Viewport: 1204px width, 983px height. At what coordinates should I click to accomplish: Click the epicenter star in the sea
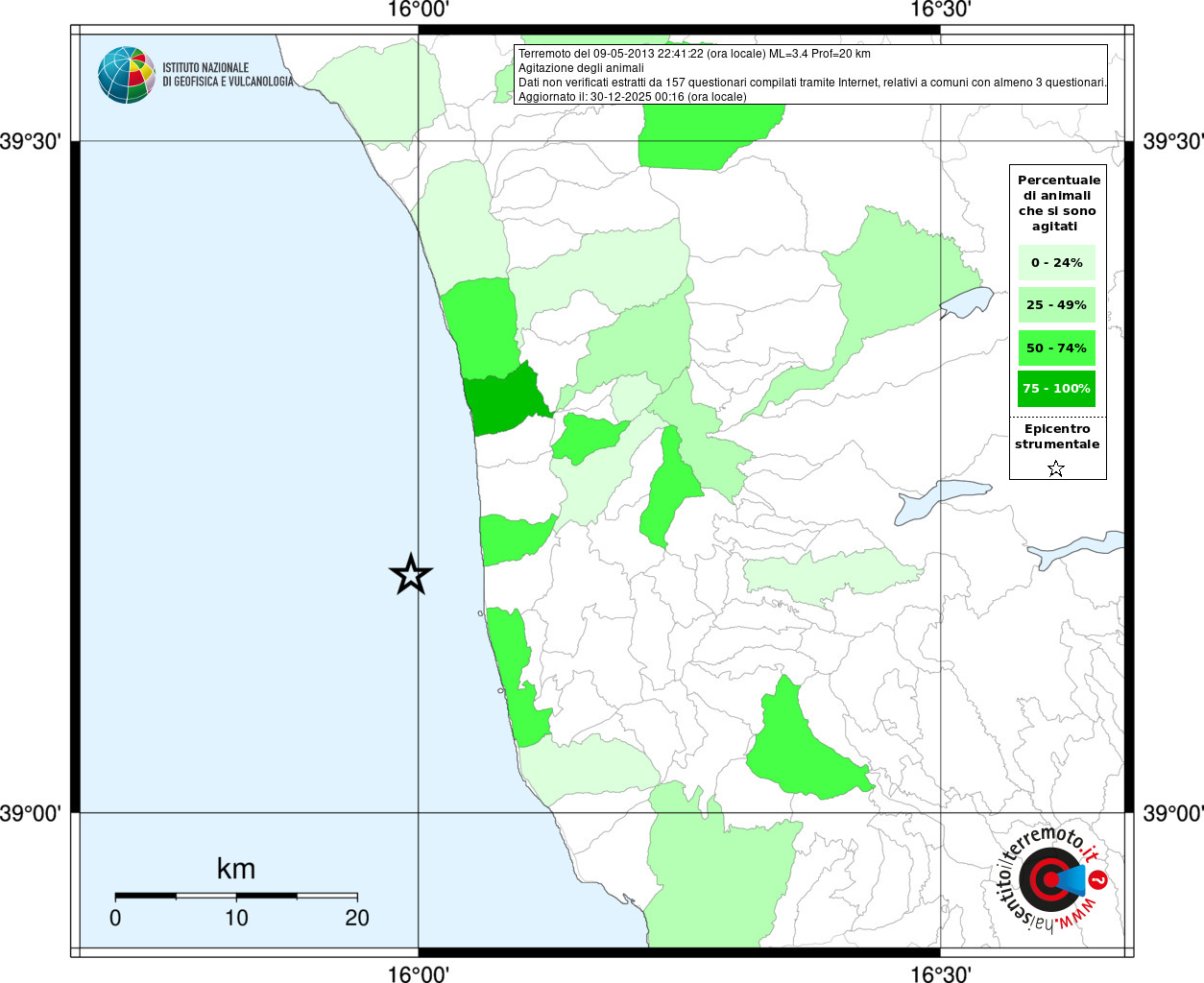click(x=411, y=575)
